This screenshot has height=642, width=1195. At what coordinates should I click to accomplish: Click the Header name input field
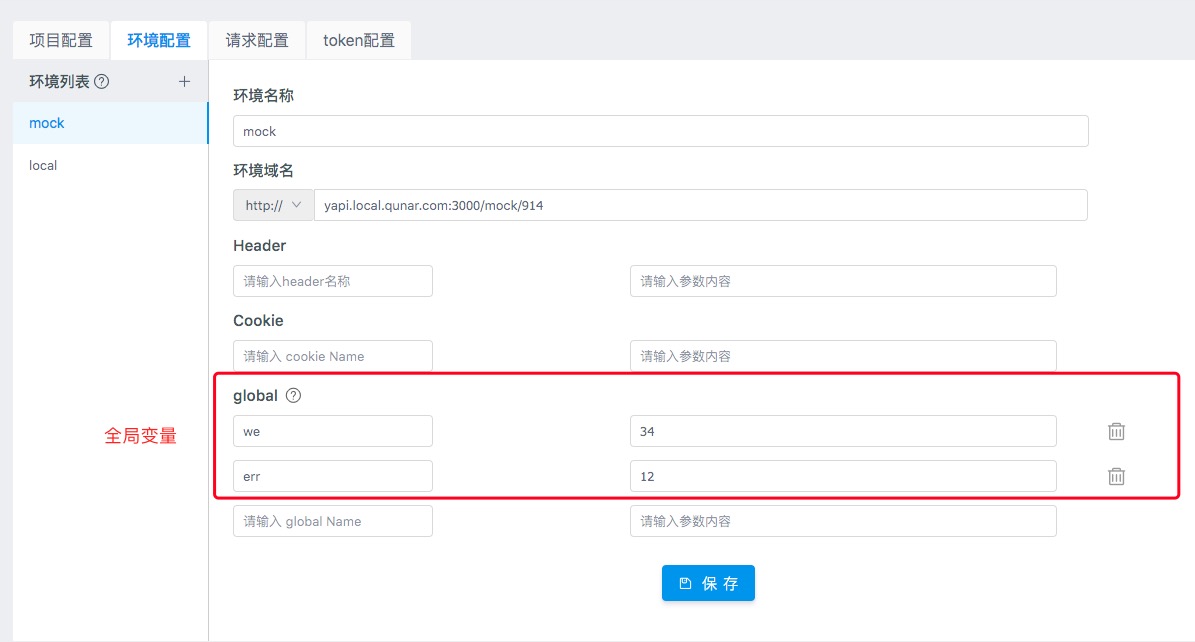(x=332, y=281)
